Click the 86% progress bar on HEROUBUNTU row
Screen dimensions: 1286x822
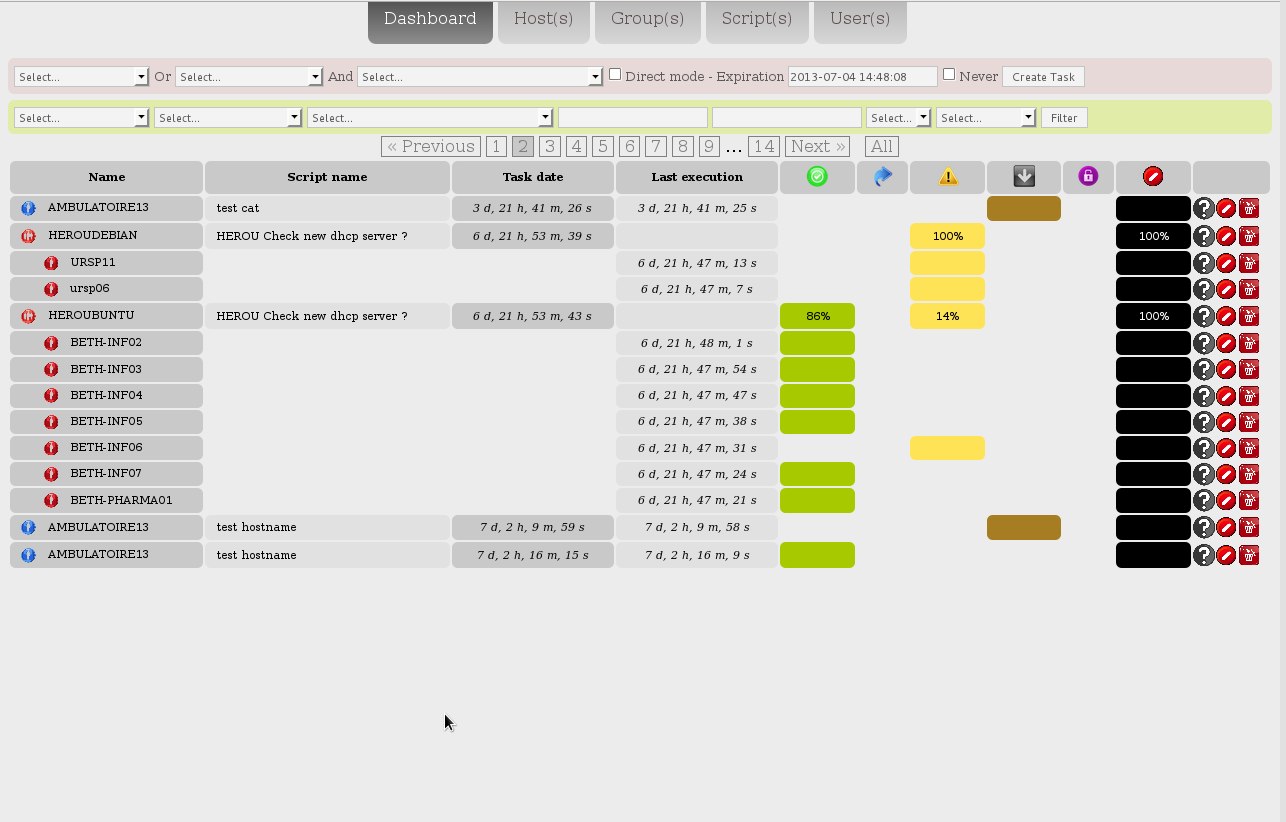817,315
